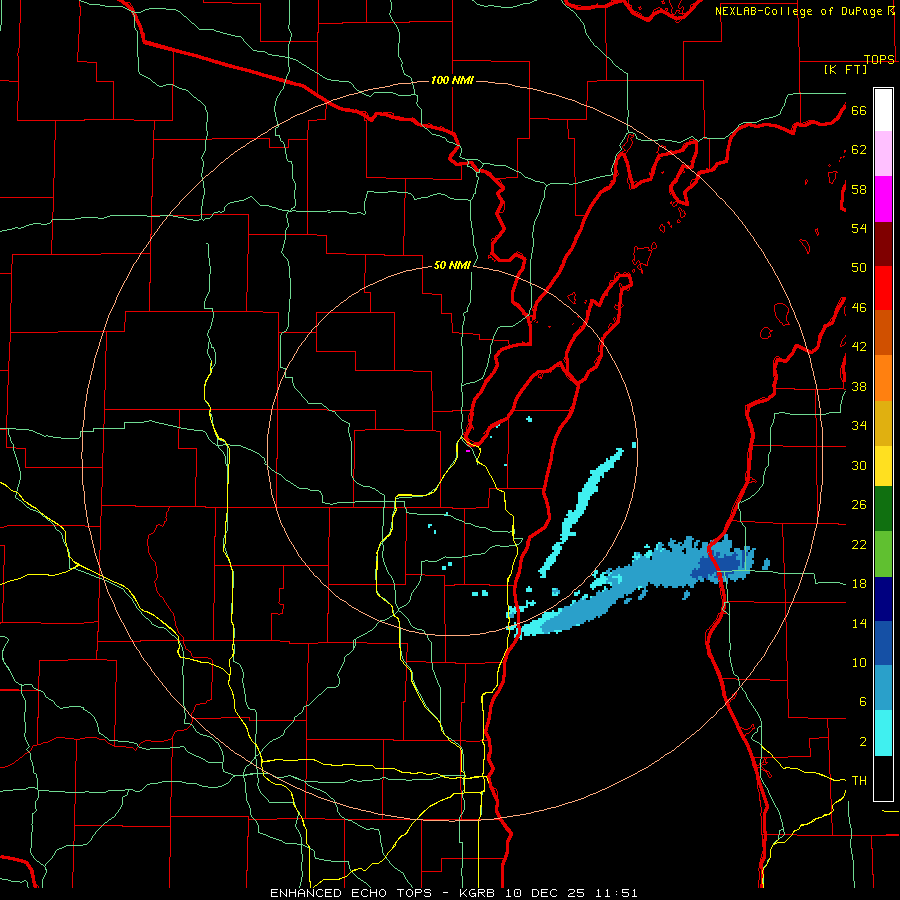The width and height of the screenshot is (900, 900).
Task: Click the gold legend swatch
Action: click(x=883, y=423)
